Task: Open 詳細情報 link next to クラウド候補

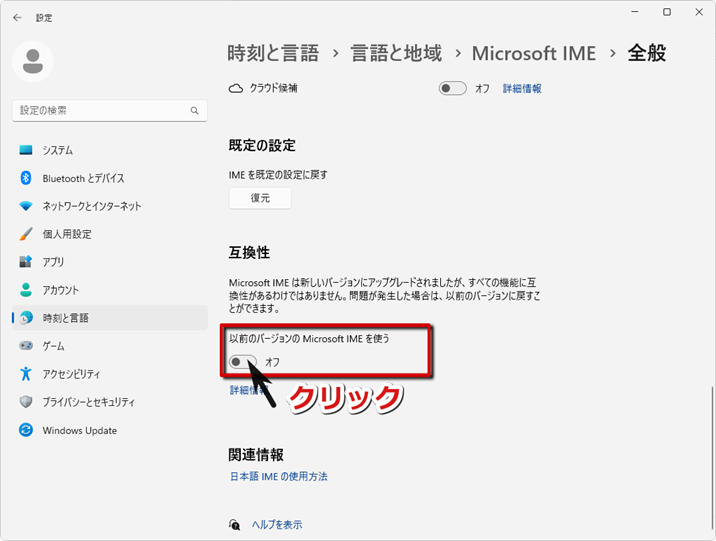Action: pyautogui.click(x=522, y=88)
